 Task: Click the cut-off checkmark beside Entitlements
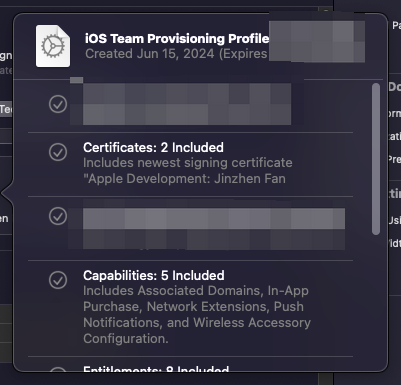(58, 369)
